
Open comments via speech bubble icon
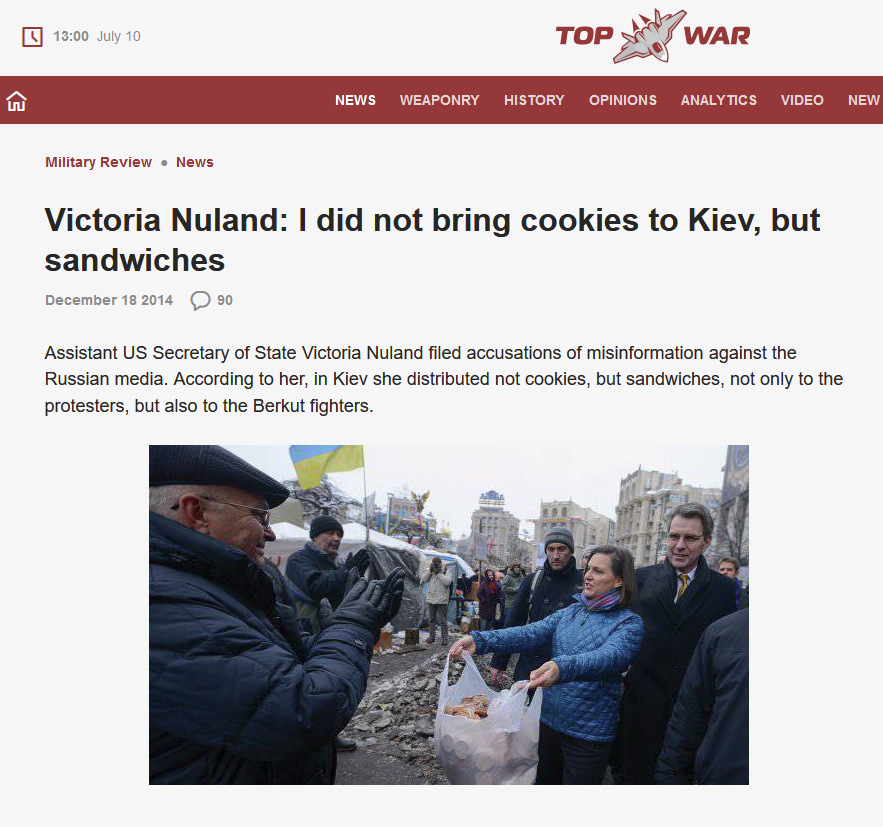200,301
